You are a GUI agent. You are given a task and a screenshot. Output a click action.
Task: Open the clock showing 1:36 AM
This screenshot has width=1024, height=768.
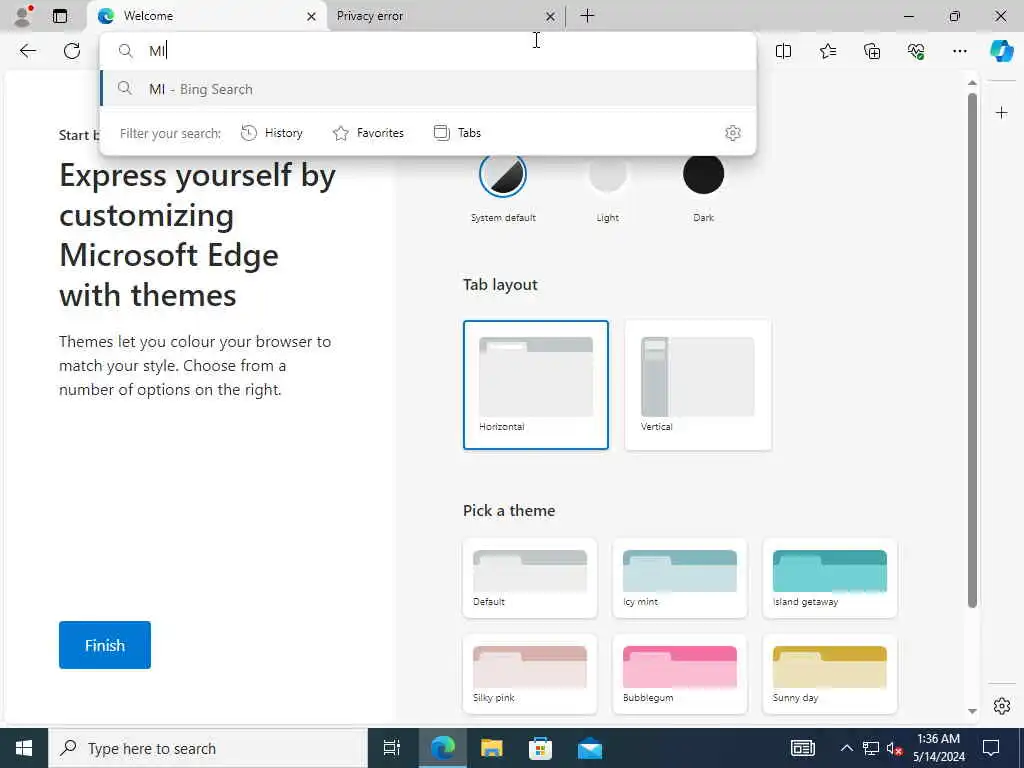point(938,748)
